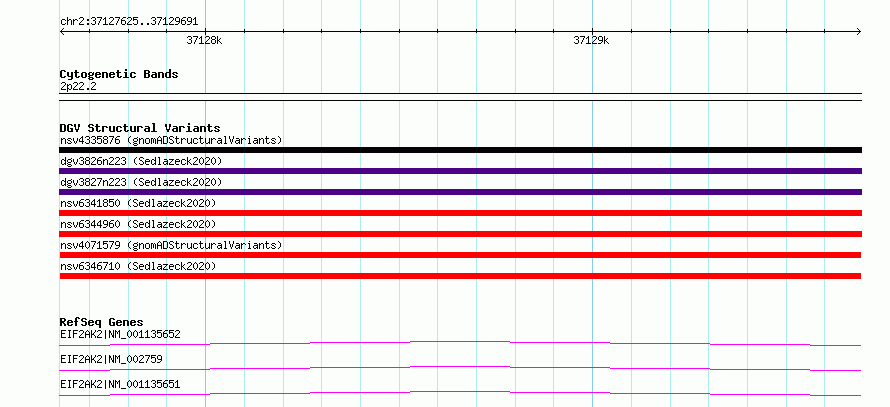Click the purple bar under dgv3827n223
Image resolution: width=890 pixels, height=407 pixels.
tap(460, 192)
